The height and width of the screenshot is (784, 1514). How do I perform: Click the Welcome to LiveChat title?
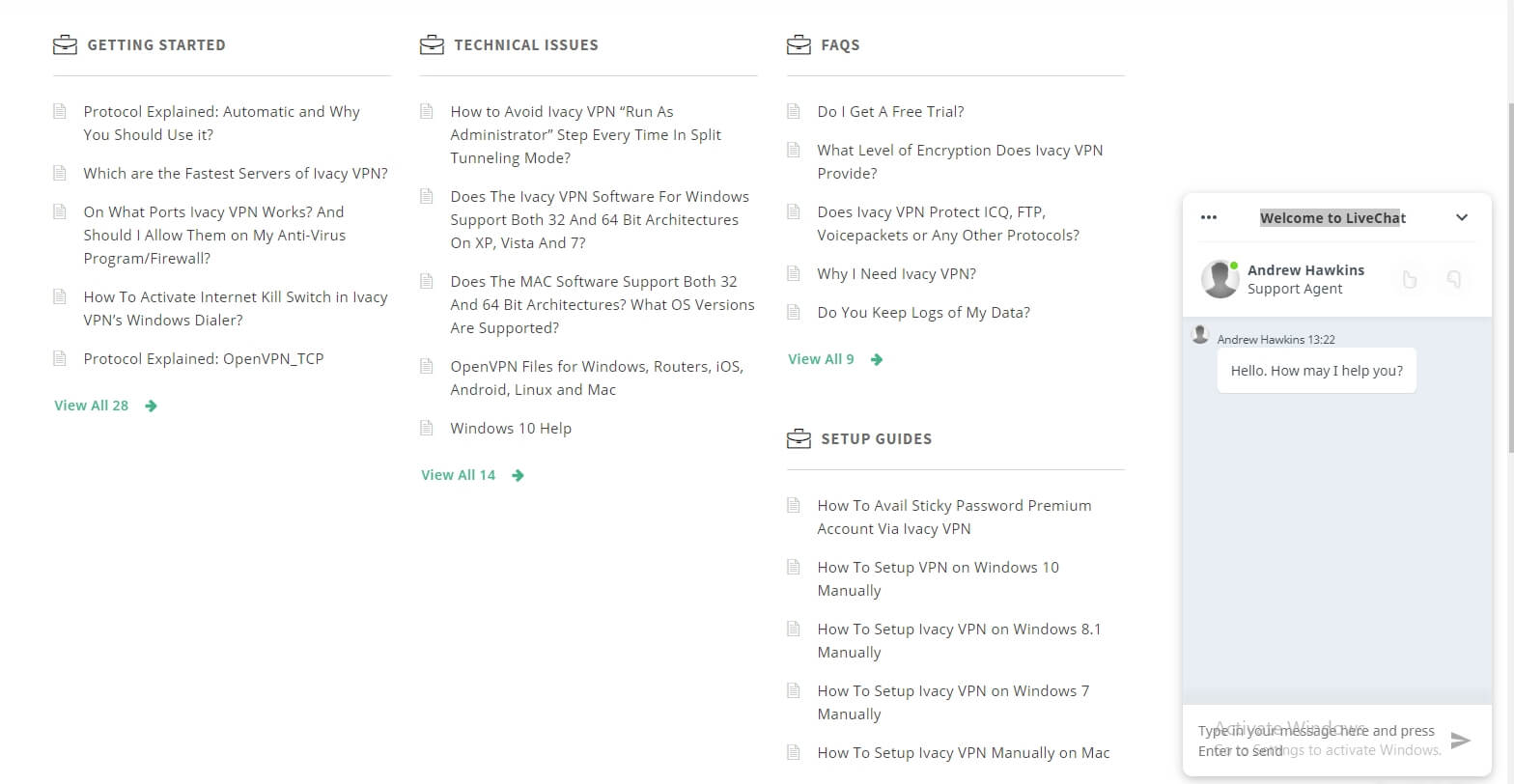[x=1332, y=217]
